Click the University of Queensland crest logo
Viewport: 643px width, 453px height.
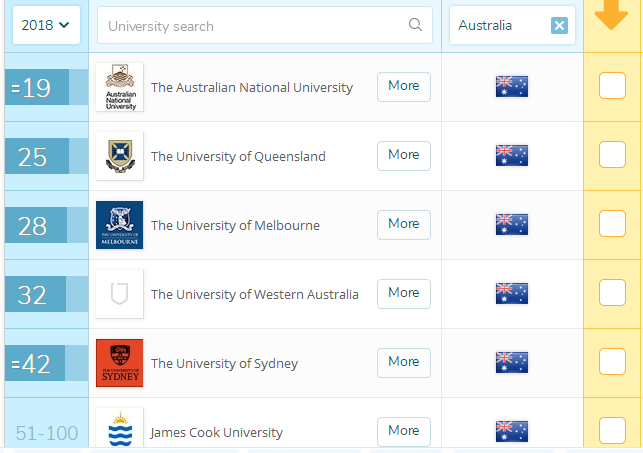click(x=119, y=156)
